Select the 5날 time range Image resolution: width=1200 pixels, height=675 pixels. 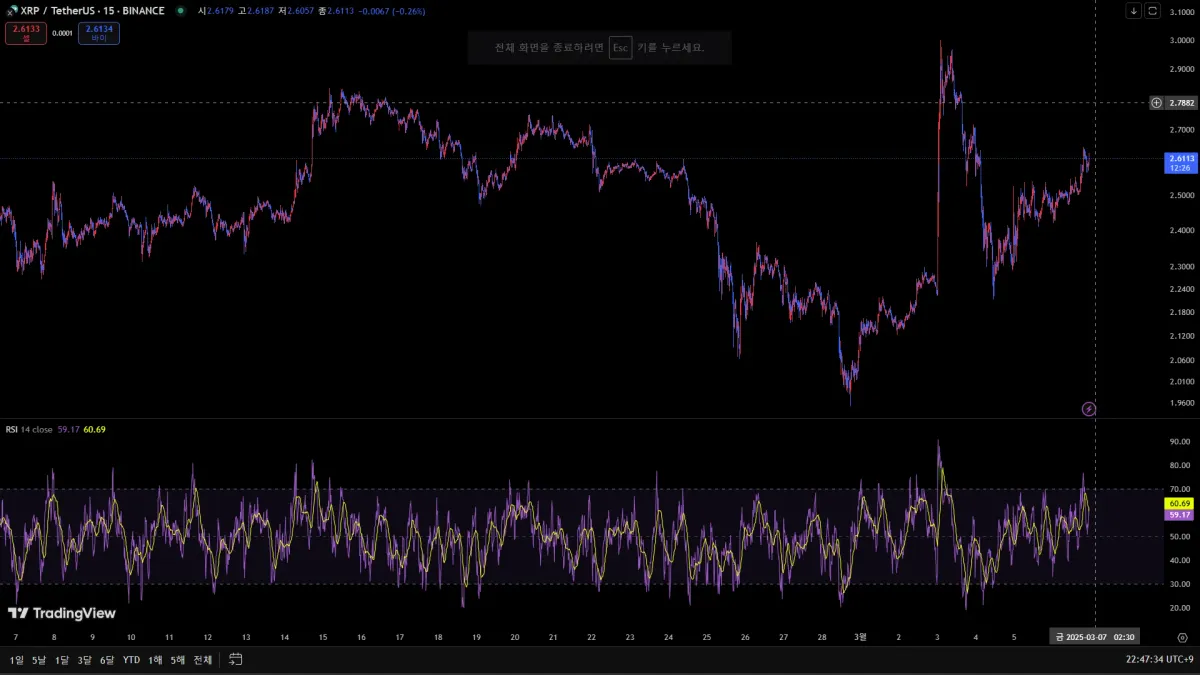tap(39, 660)
